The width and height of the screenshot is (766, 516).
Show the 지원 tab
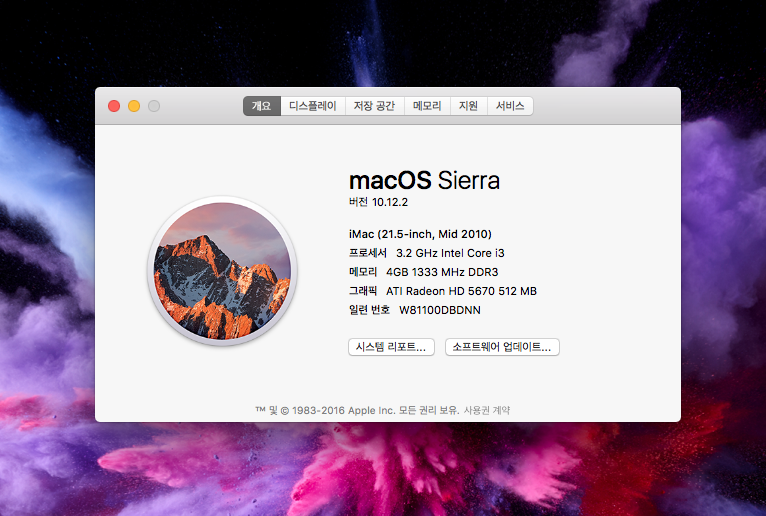[x=469, y=106]
